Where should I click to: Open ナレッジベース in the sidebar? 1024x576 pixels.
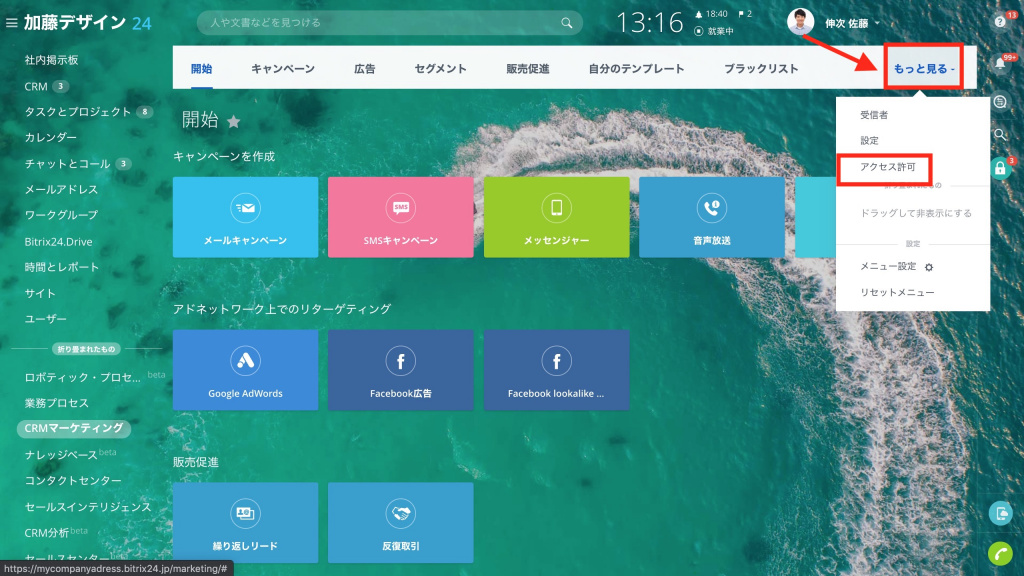pyautogui.click(x=61, y=455)
